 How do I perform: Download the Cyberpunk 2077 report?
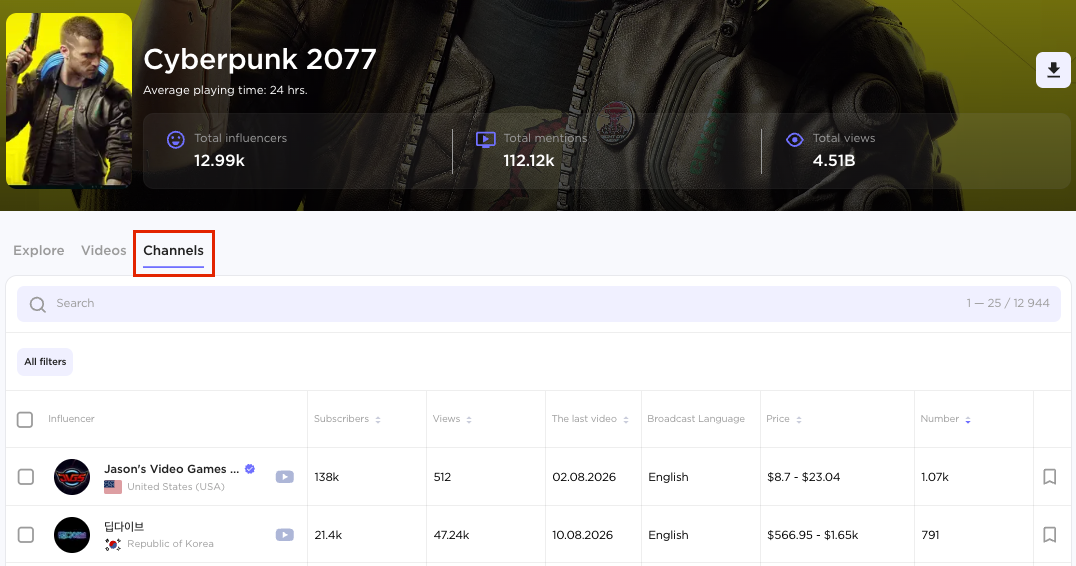1053,70
